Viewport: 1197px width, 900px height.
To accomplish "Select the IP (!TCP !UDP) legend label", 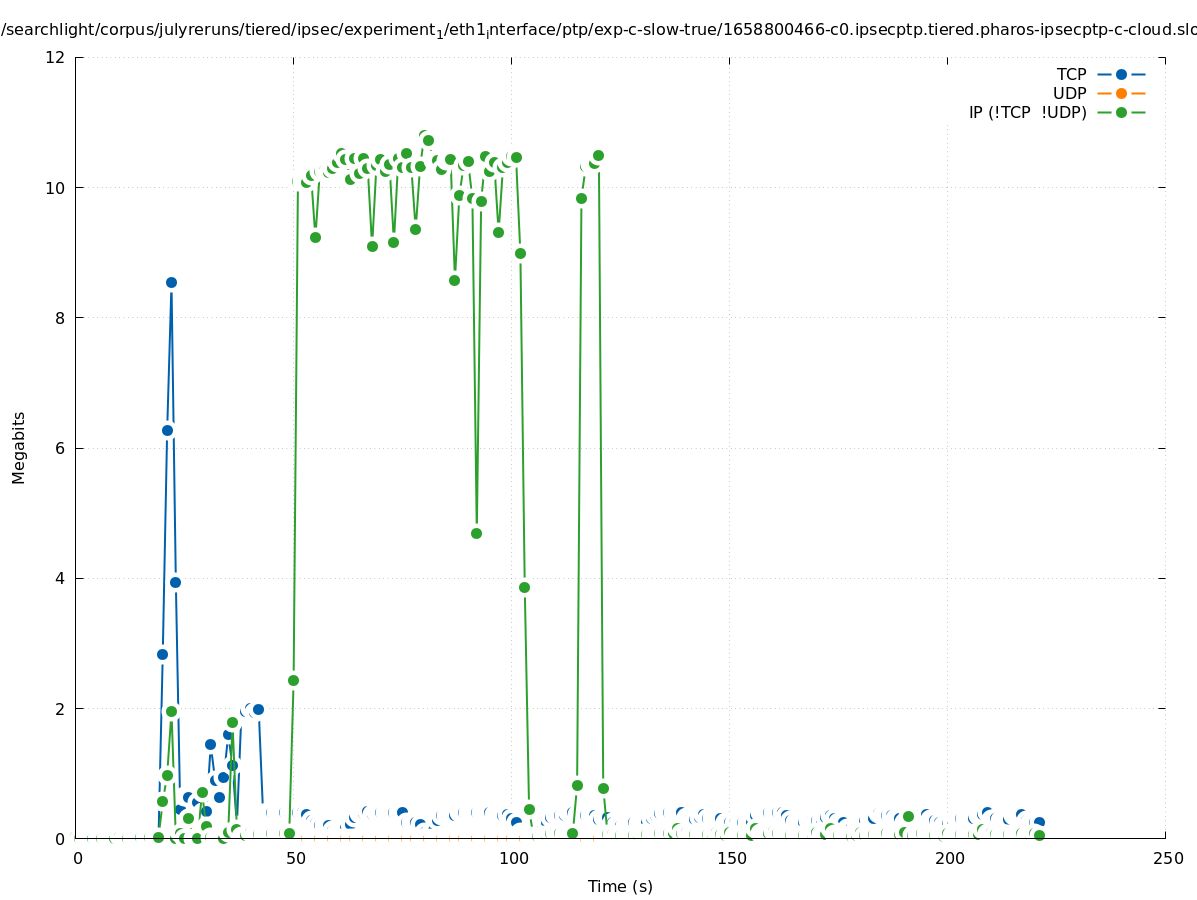I will click(x=1027, y=112).
